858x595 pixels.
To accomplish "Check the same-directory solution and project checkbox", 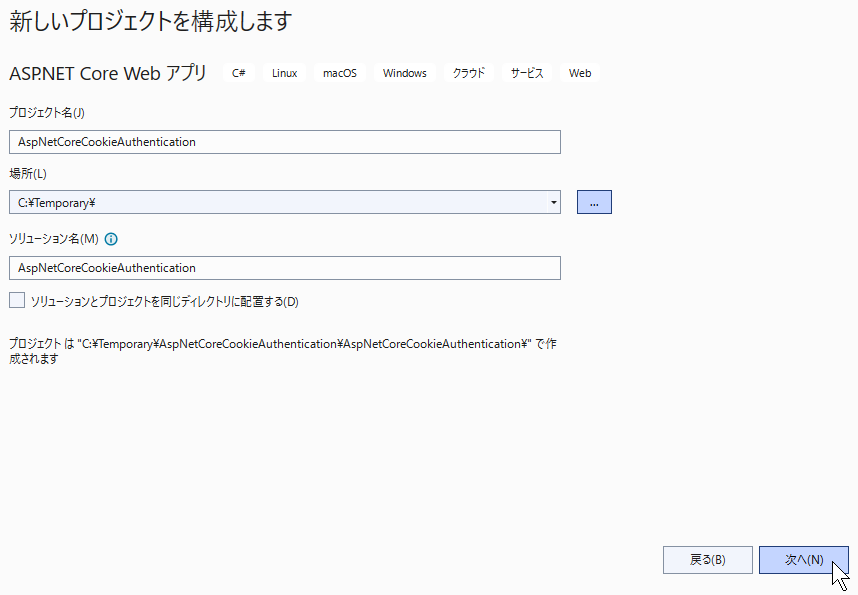I will (x=17, y=301).
